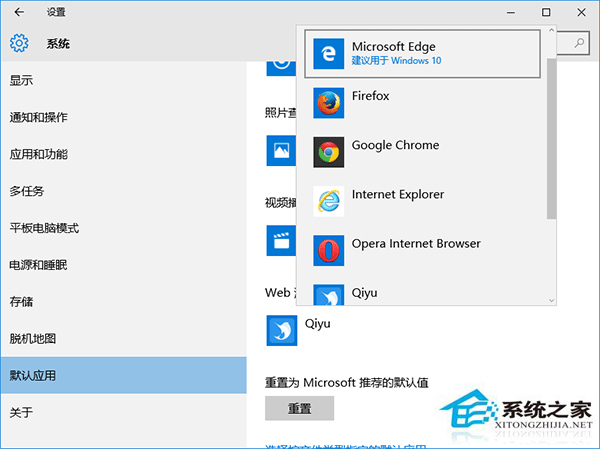This screenshot has width=600, height=449.
Task: Open the 电源和睡眠 settings page
Action: tap(124, 265)
